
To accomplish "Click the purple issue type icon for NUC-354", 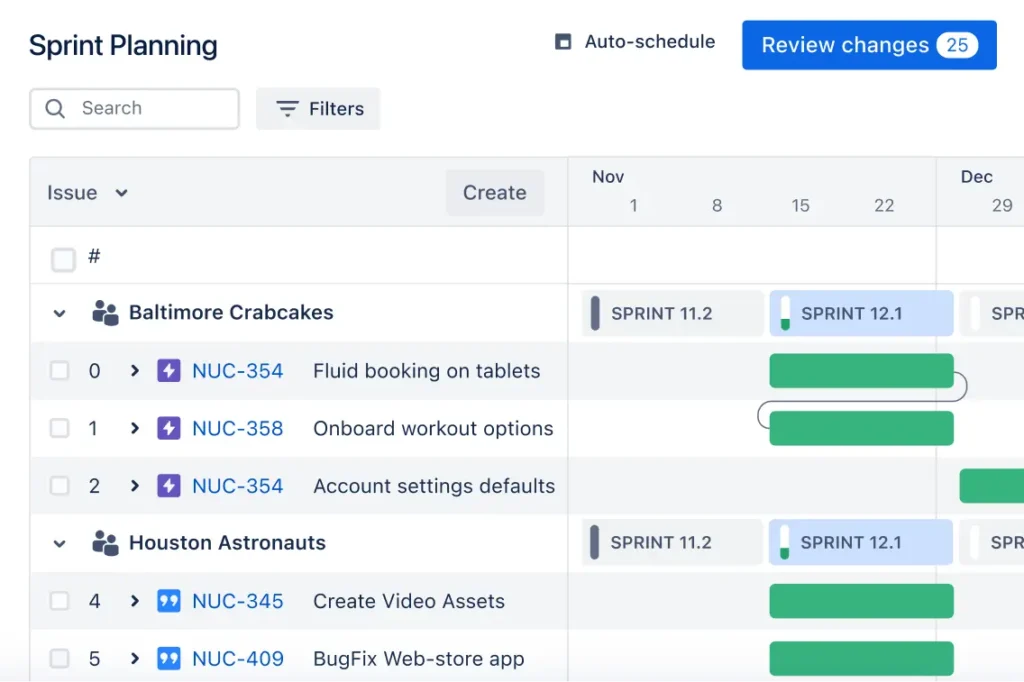I will pyautogui.click(x=167, y=371).
